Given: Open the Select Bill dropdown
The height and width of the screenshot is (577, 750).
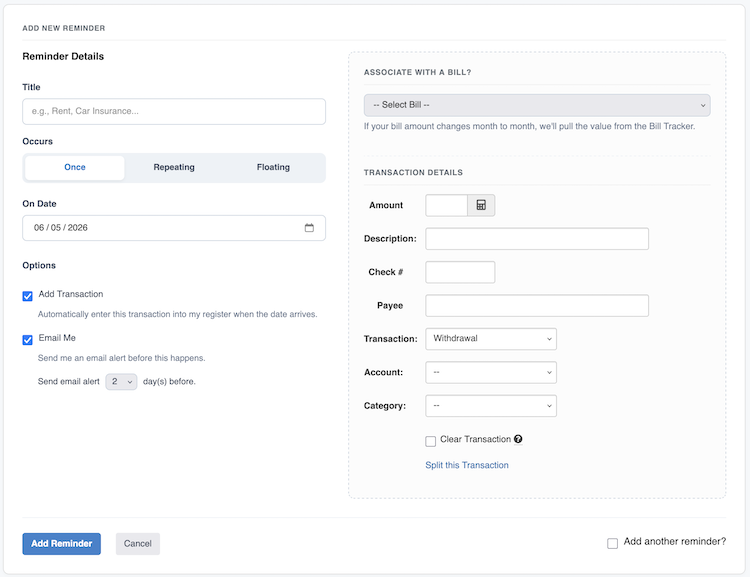Looking at the screenshot, I should point(537,105).
